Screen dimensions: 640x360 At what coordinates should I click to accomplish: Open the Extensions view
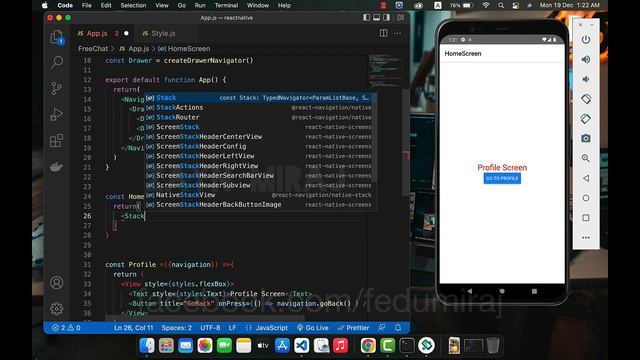point(56,141)
